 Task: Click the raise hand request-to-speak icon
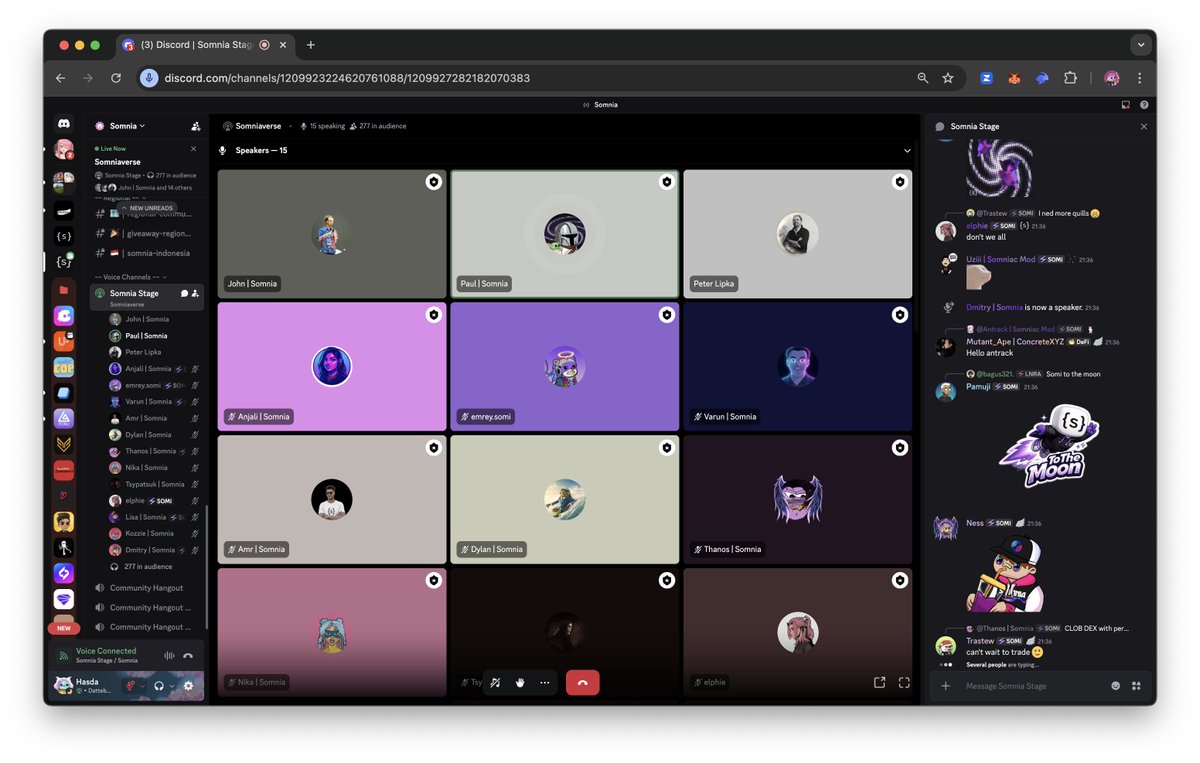(x=520, y=683)
